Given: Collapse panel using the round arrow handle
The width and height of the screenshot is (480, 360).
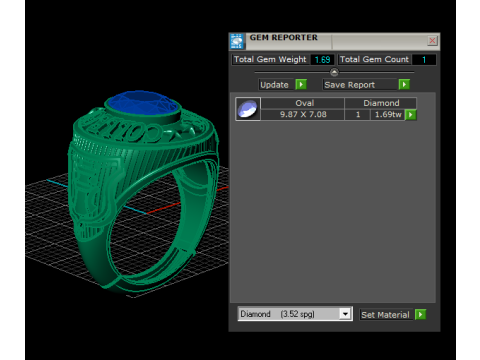Looking at the screenshot, I should point(334,72).
